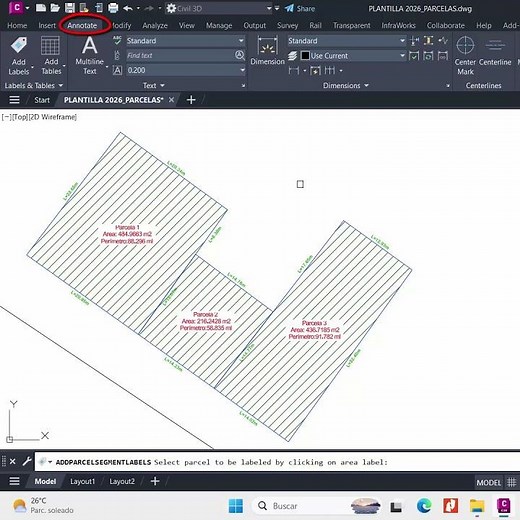Open the Survey ribbon tab
Image resolution: width=520 pixels, height=520 pixels.
coord(287,25)
